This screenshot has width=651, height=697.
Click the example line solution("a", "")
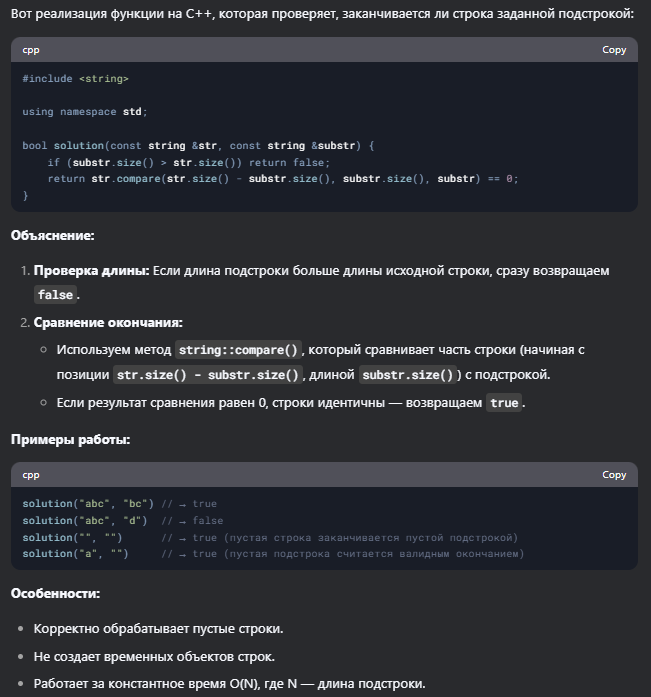273,553
